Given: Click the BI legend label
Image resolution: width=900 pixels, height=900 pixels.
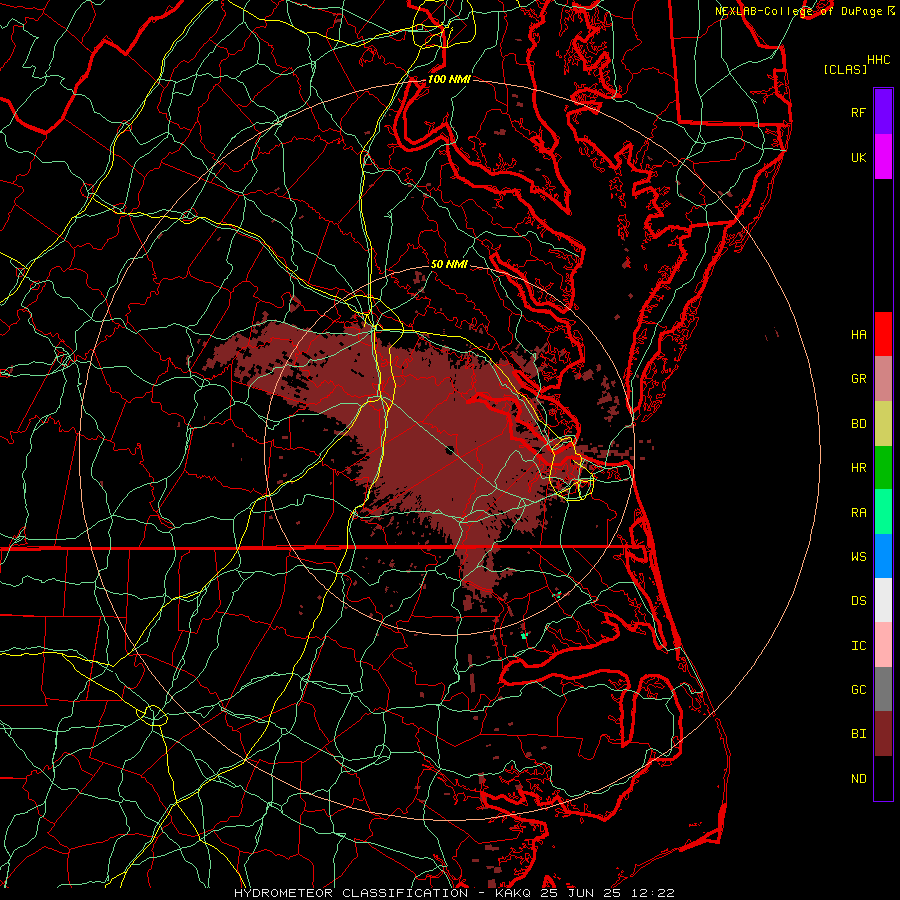Looking at the screenshot, I should tap(858, 734).
